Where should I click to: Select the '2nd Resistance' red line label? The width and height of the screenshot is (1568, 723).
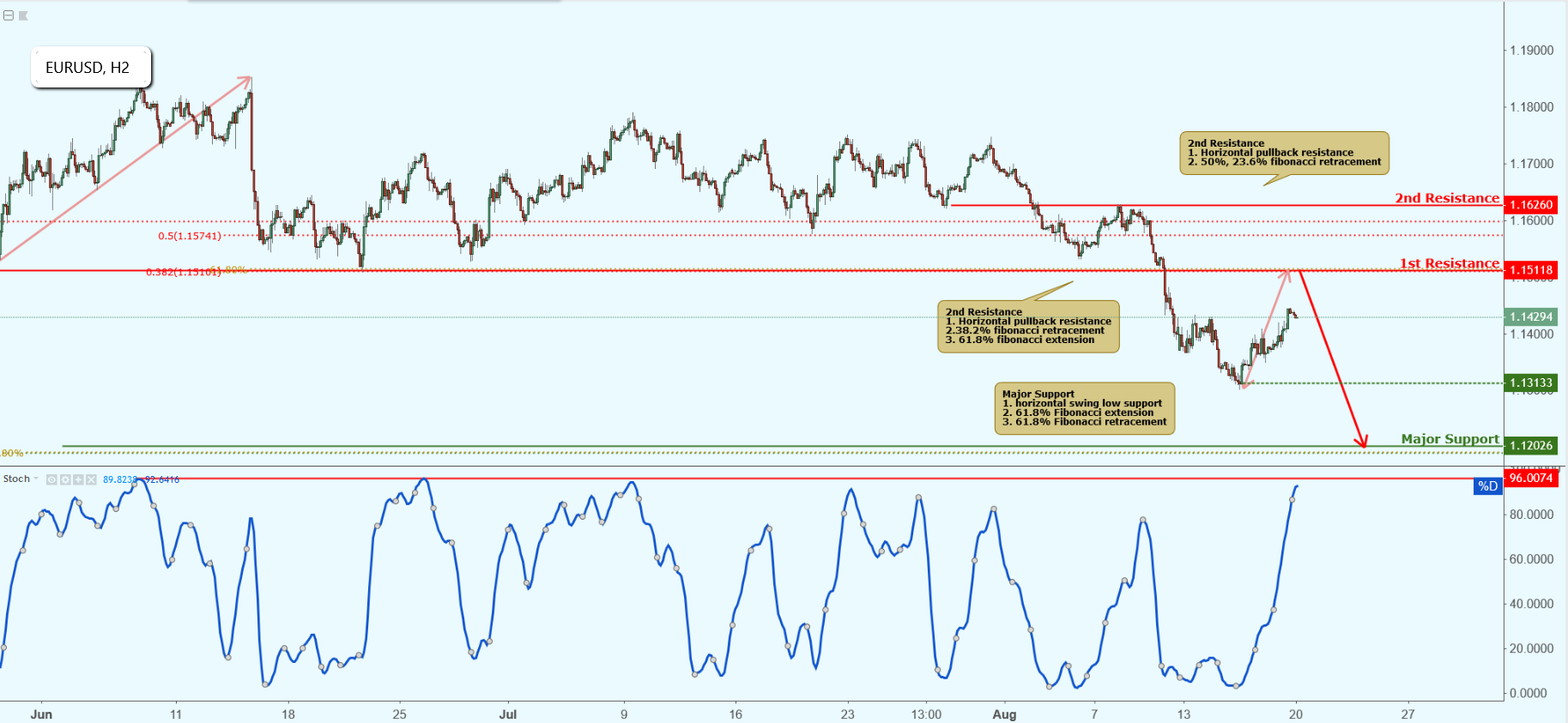pos(1447,198)
